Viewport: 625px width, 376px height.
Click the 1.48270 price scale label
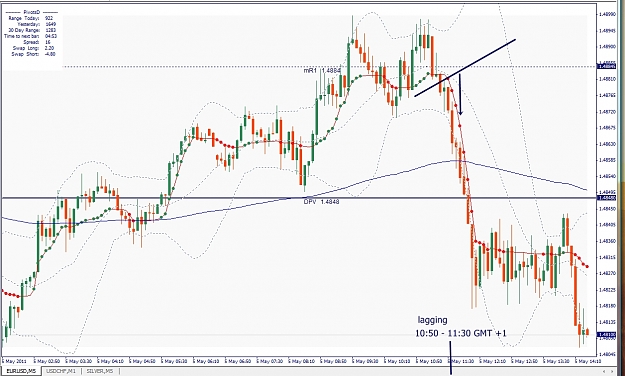pyautogui.click(x=607, y=274)
